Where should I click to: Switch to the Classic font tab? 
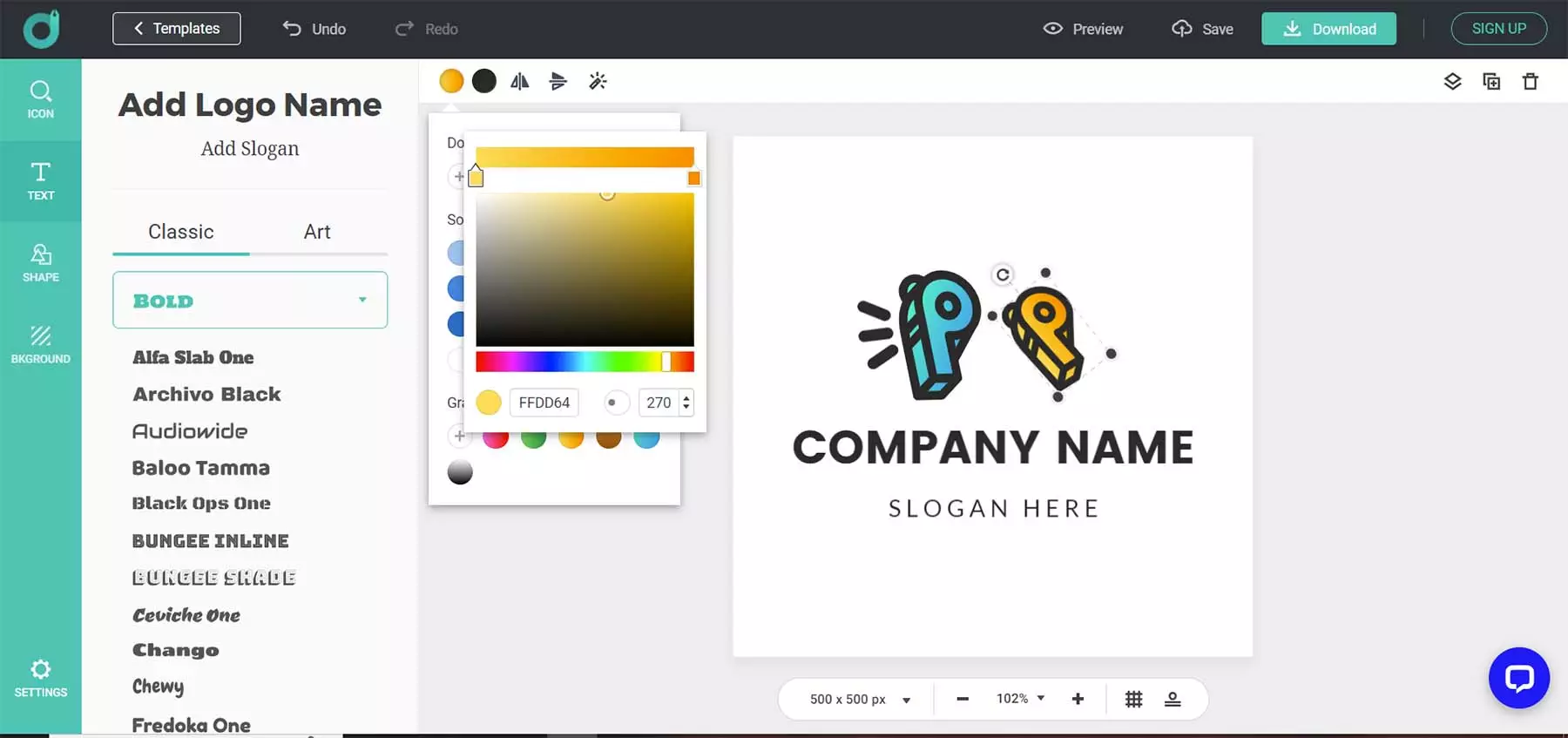point(181,232)
